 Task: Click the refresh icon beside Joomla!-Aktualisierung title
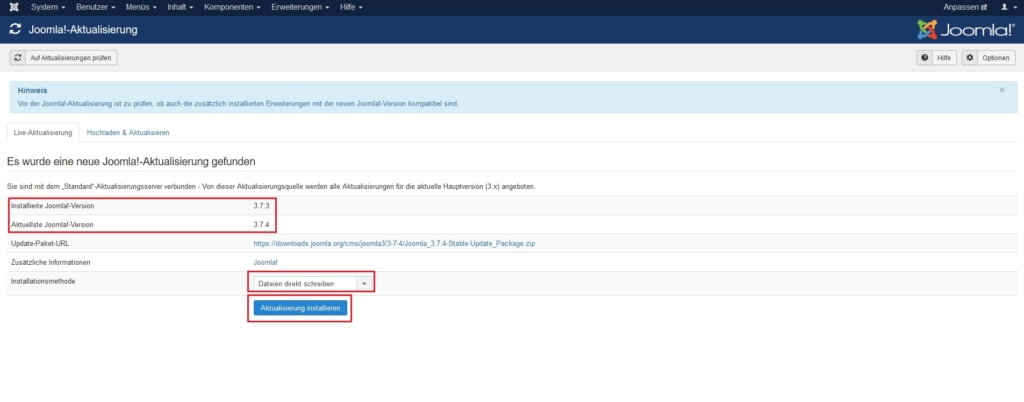pyautogui.click(x=15, y=29)
